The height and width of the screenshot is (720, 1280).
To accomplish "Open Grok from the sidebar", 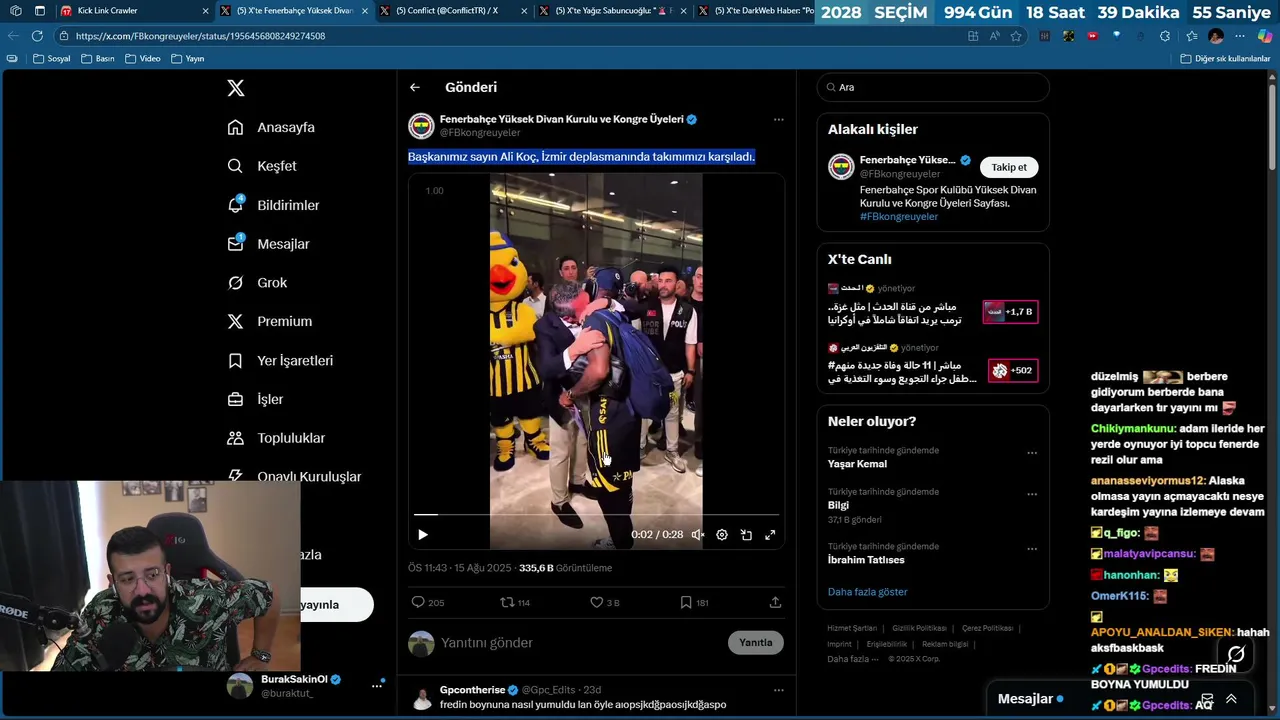I will tap(258, 283).
